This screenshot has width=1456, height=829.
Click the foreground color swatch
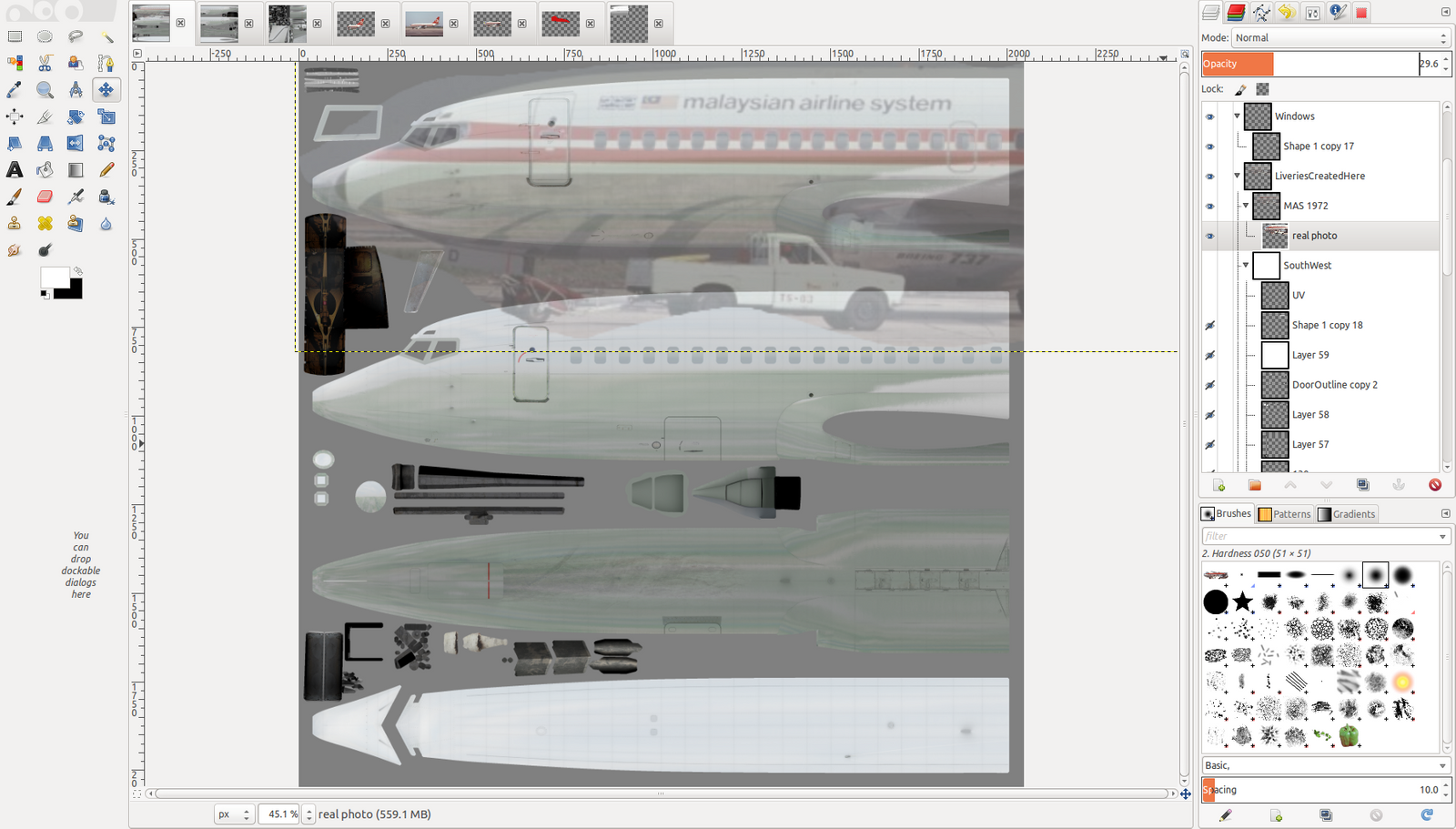(x=54, y=278)
